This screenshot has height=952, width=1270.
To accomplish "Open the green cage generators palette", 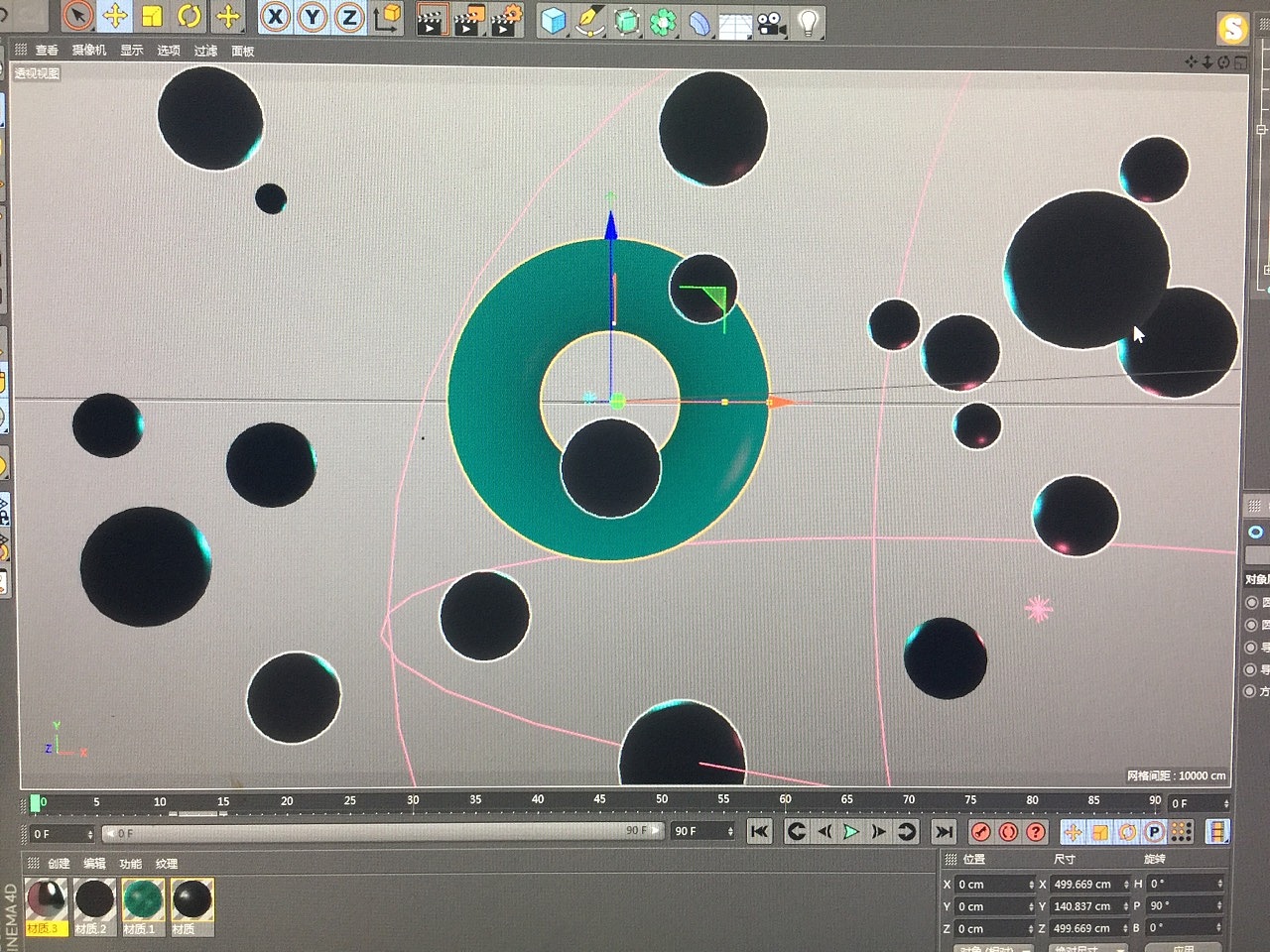I will (x=626, y=21).
